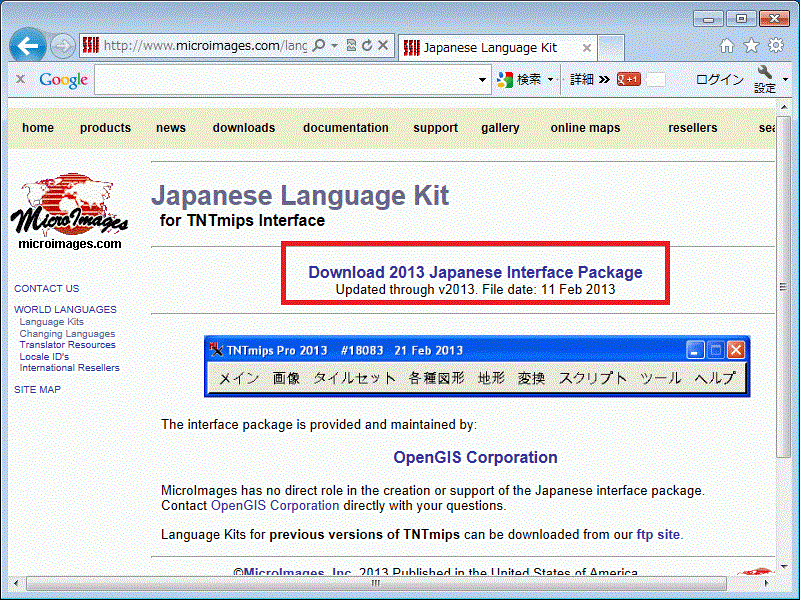Open the OpenGIS Corporation heading link
This screenshot has width=800, height=600.
point(476,457)
